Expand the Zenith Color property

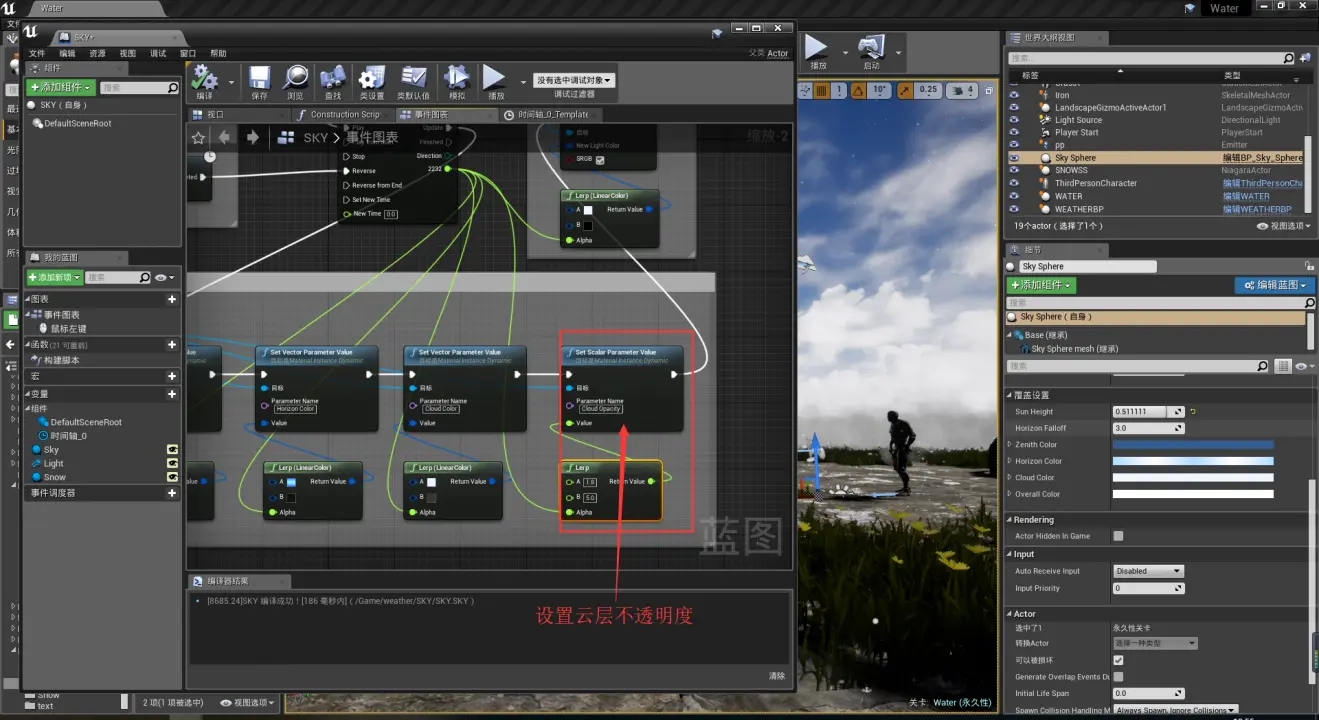tap(1010, 445)
